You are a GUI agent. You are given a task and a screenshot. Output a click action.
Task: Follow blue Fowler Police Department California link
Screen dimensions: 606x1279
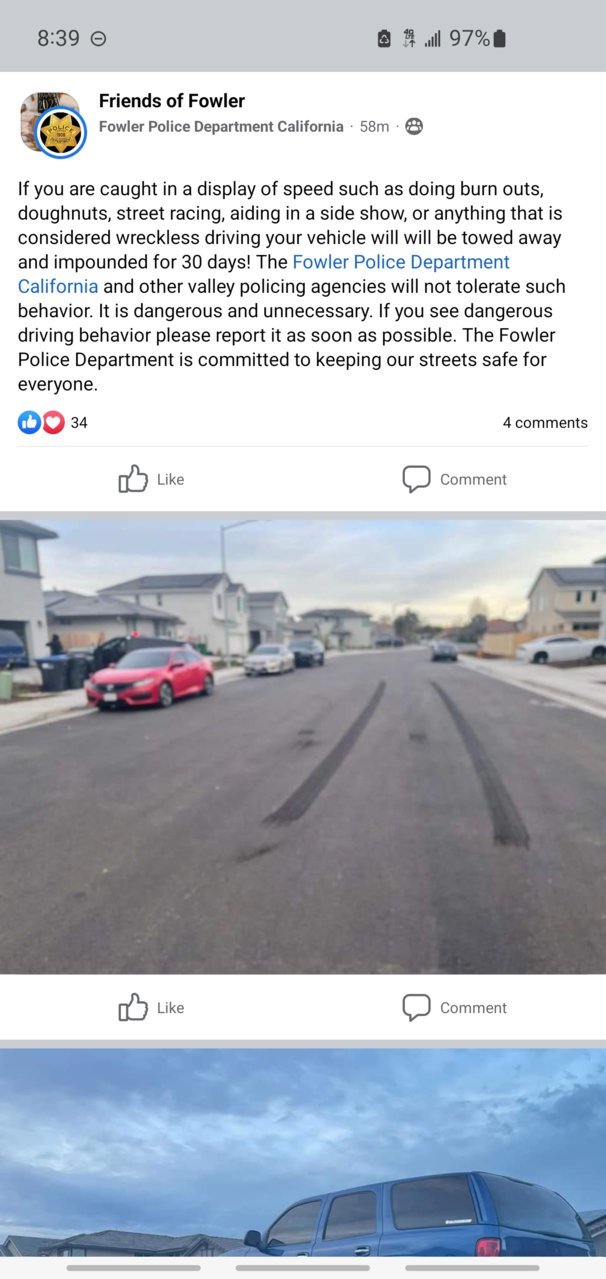coord(264,274)
